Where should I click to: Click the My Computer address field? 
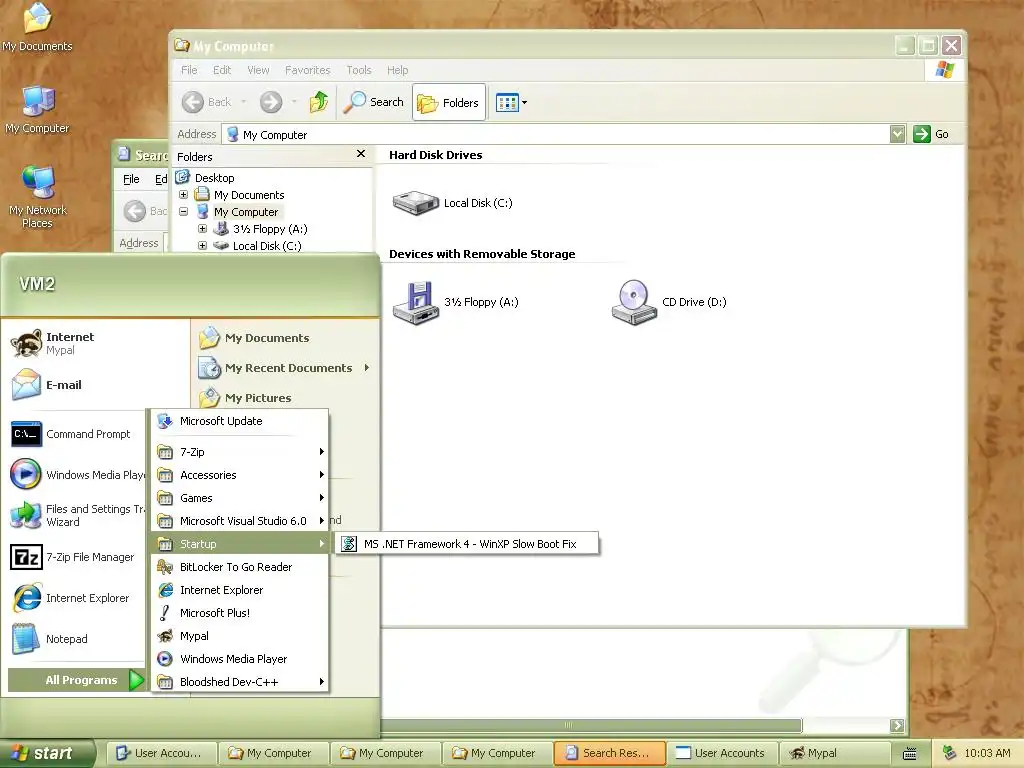(x=556, y=135)
